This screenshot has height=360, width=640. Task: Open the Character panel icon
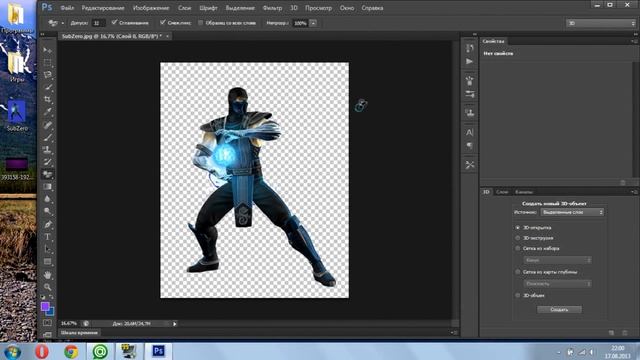pos(470,132)
